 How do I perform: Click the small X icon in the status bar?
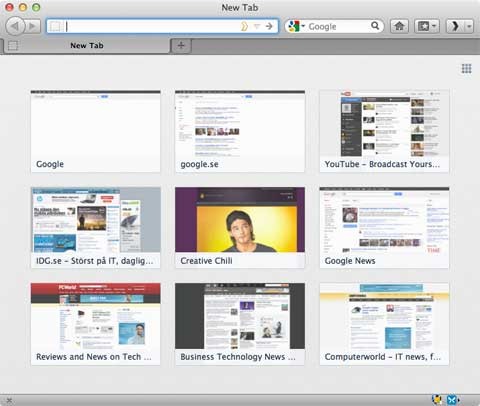pyautogui.click(x=9, y=400)
